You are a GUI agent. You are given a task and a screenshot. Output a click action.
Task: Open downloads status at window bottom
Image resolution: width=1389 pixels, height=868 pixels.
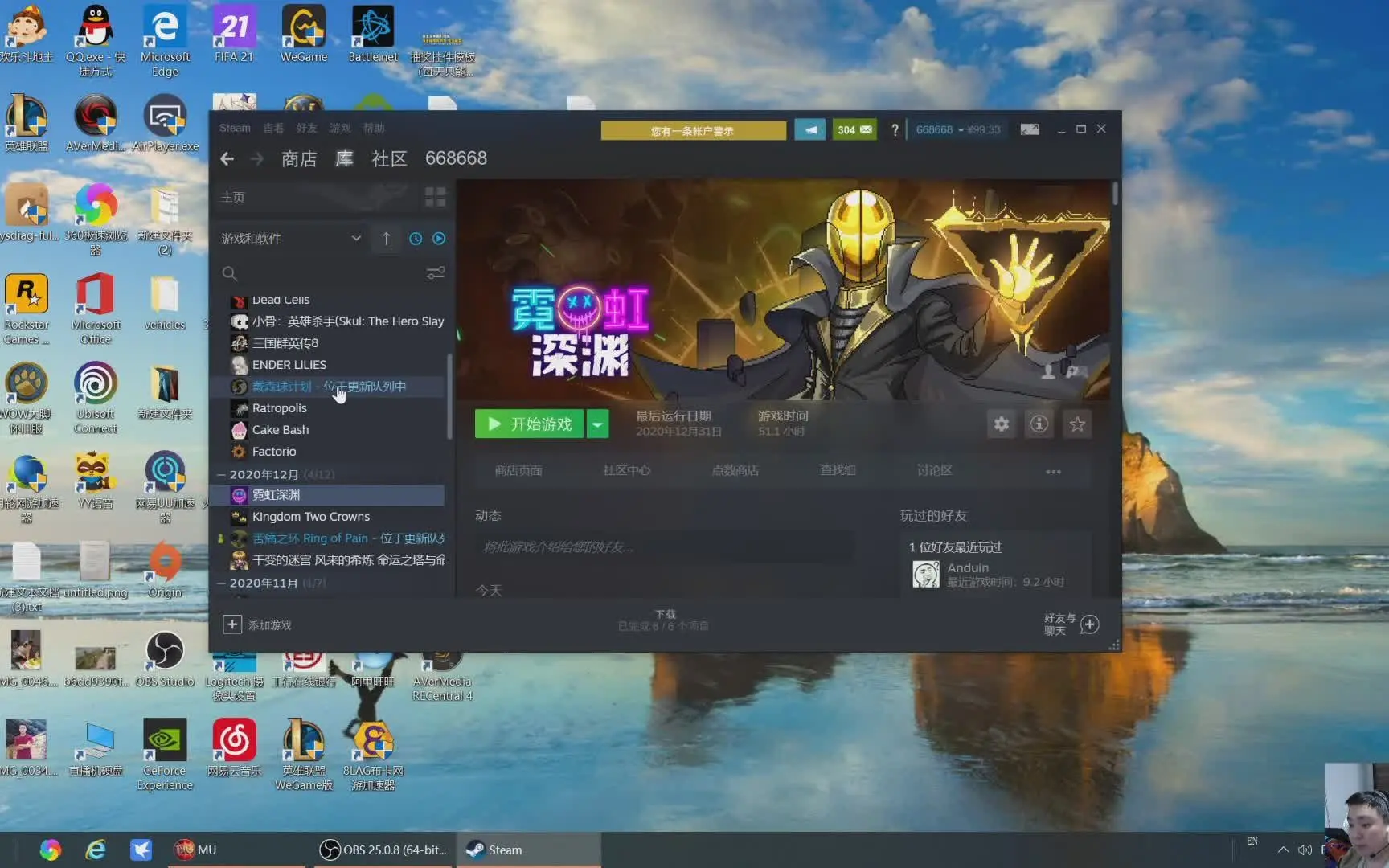[x=664, y=620]
